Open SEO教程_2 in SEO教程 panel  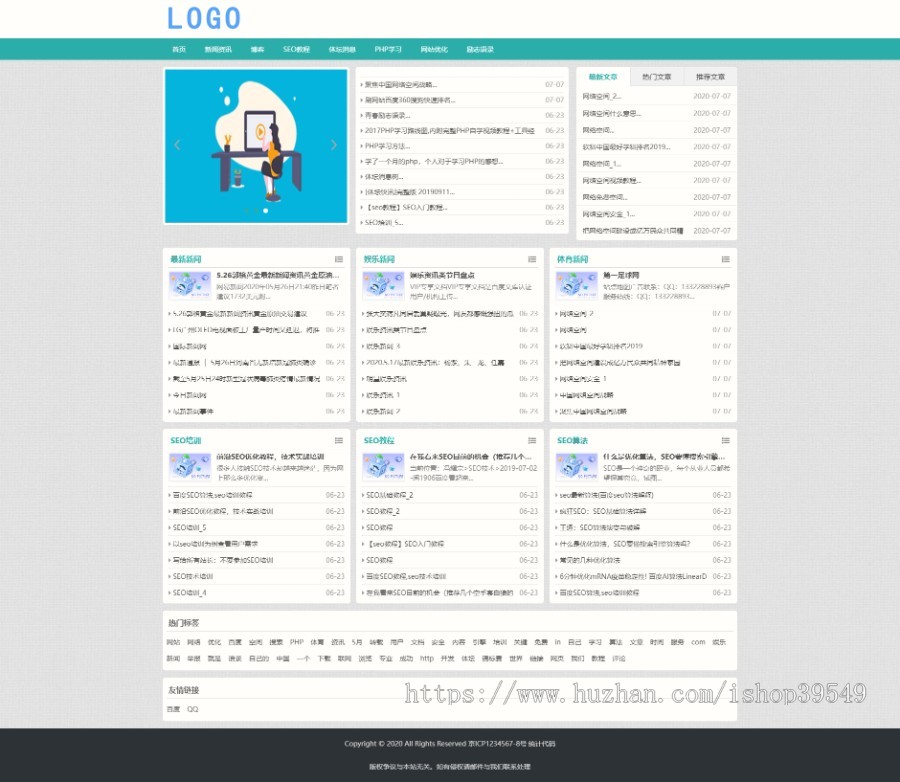(383, 511)
